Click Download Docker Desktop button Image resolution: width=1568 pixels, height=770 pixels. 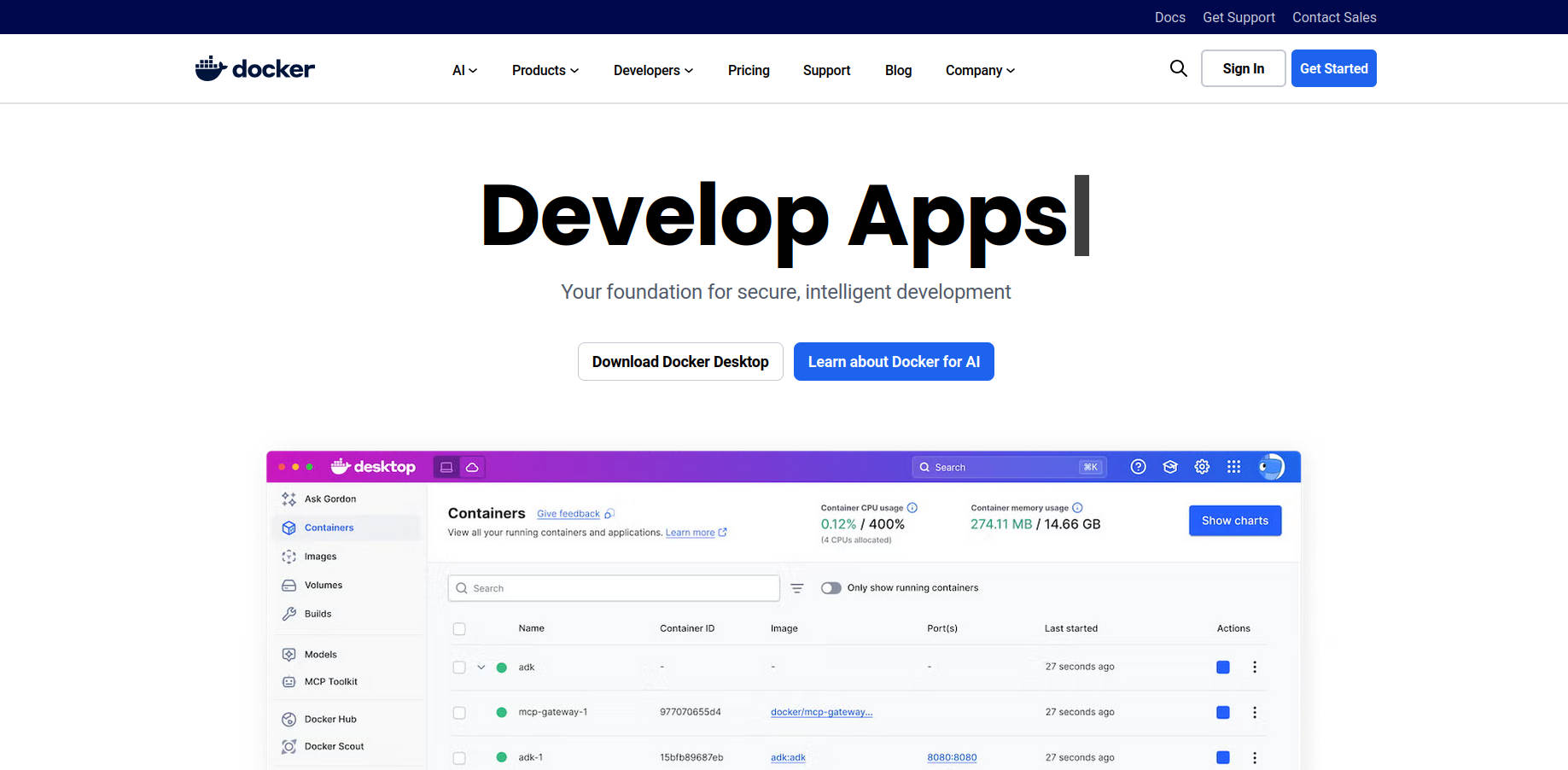tap(680, 362)
